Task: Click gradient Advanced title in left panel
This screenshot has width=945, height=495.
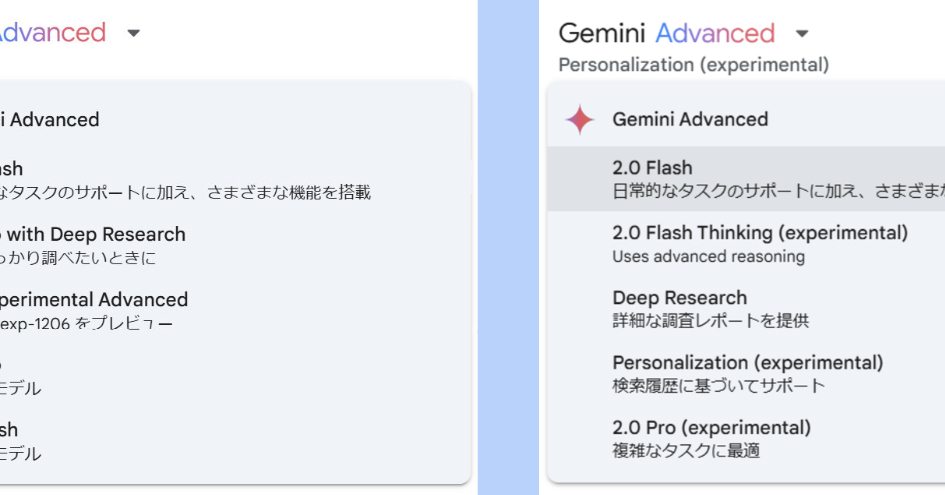Action: coord(52,33)
